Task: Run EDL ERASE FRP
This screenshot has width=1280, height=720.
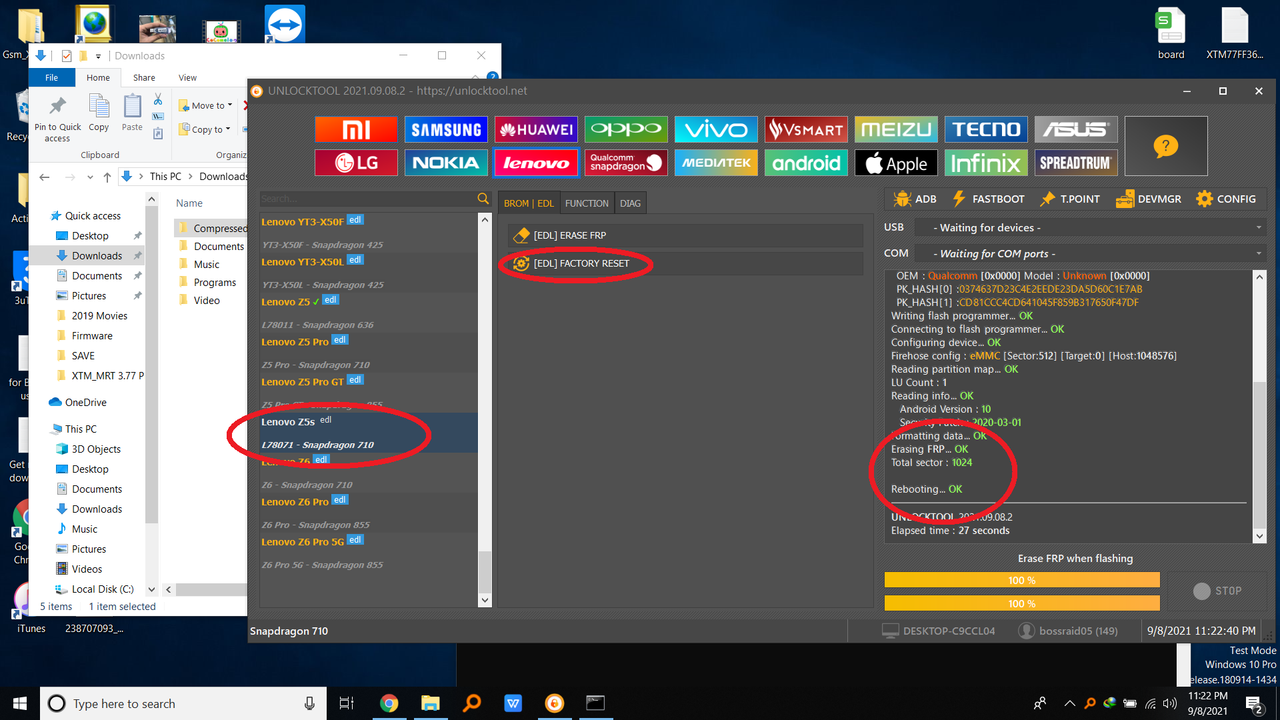Action: pos(685,235)
